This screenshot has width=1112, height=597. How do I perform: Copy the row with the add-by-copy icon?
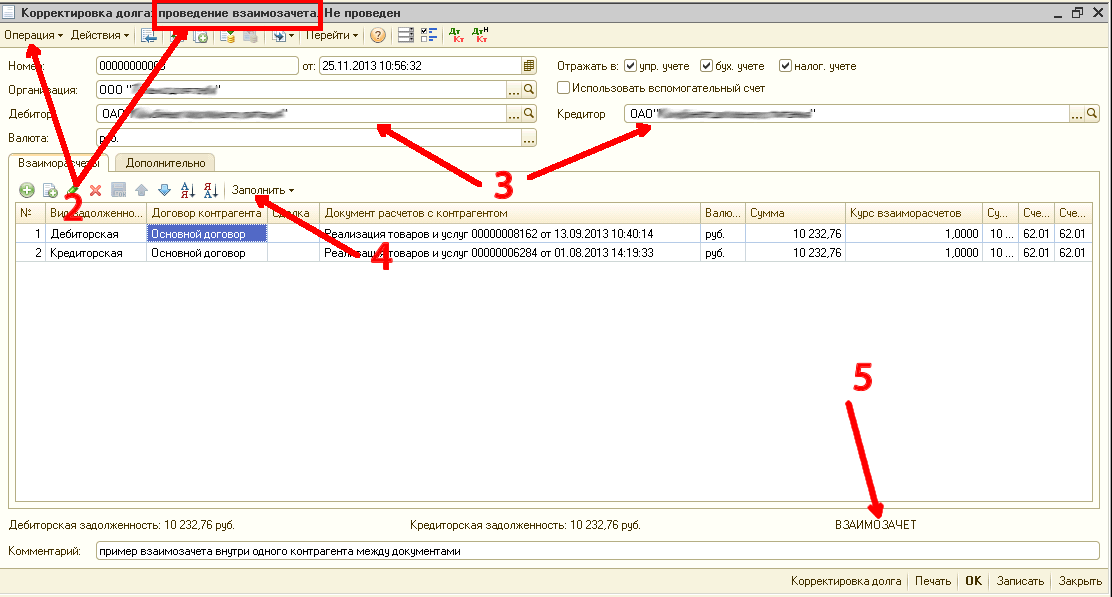point(50,190)
